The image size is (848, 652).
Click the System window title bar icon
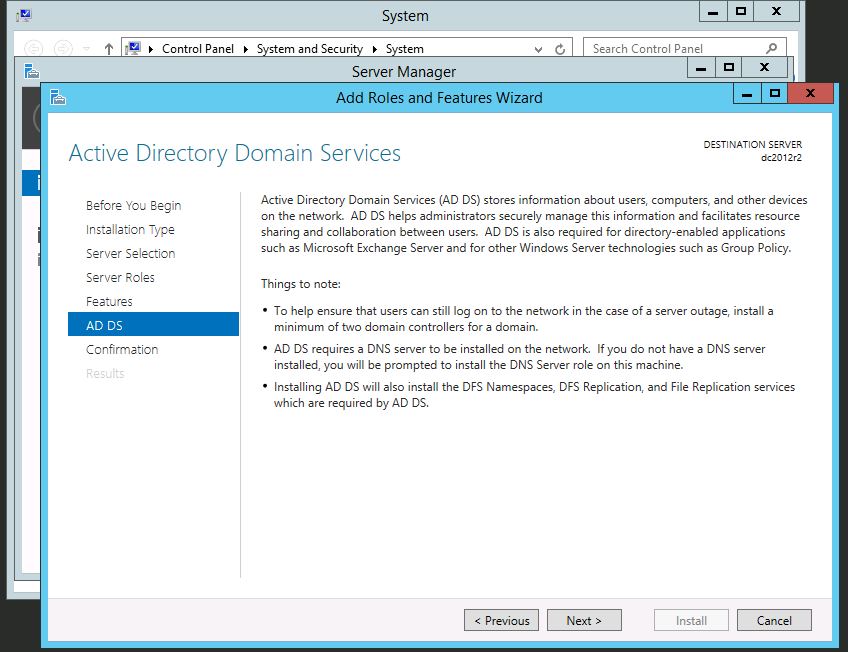click(x=24, y=16)
